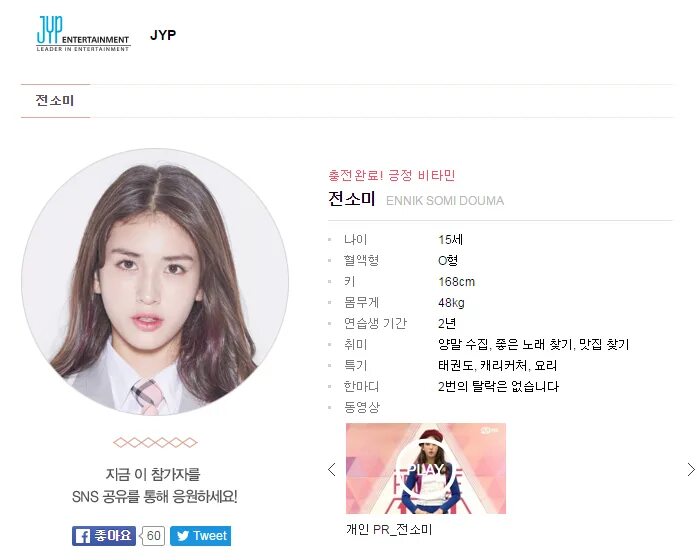The height and width of the screenshot is (560, 697).
Task: Click the JYP Entertainment logo
Action: tap(83, 34)
